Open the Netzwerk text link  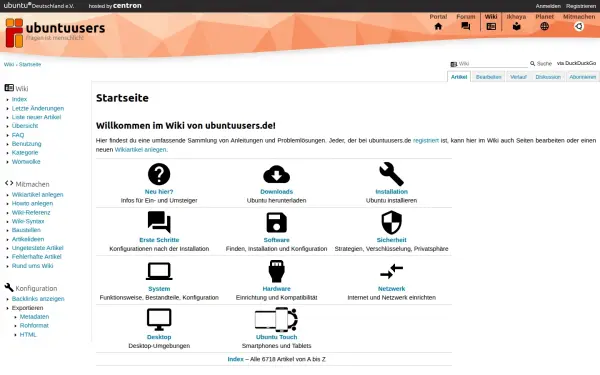coord(391,289)
